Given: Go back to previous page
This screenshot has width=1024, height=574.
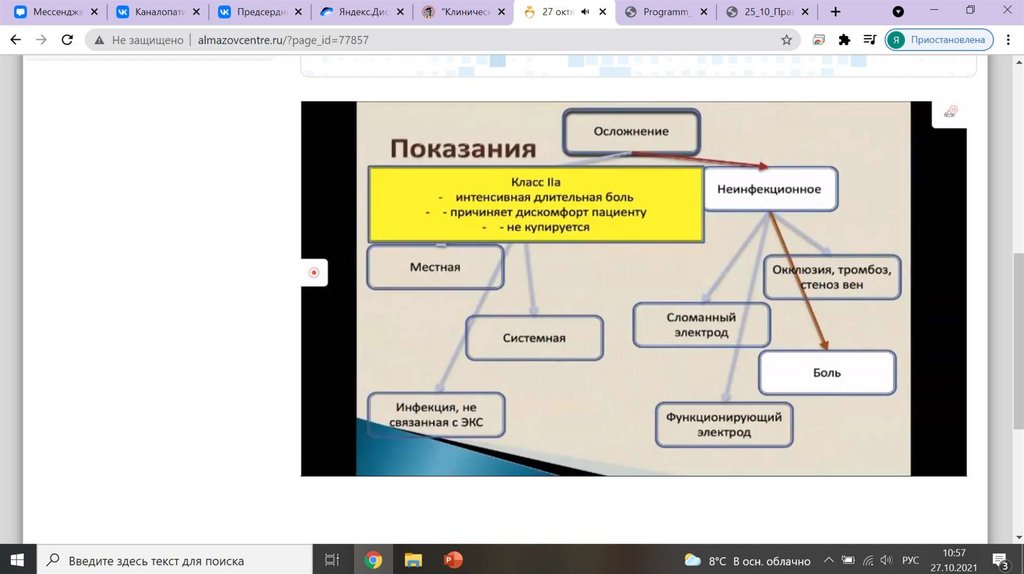Looking at the screenshot, I should [x=16, y=40].
